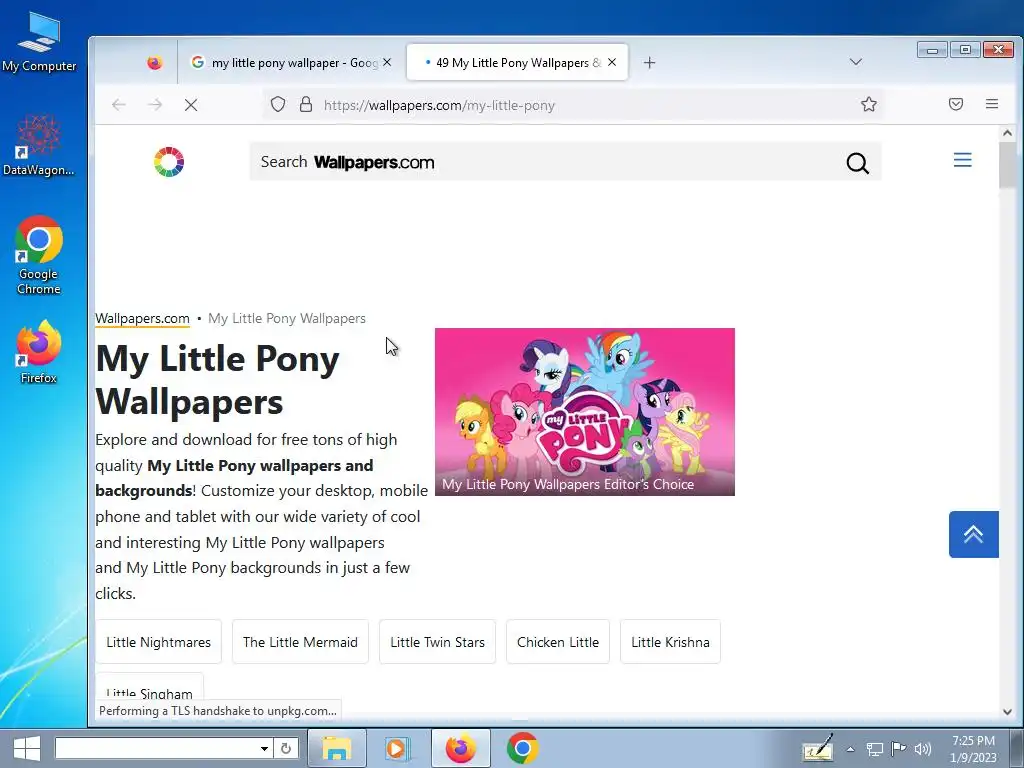Open the Little Nightmares tag
The width and height of the screenshot is (1024, 768).
click(159, 642)
